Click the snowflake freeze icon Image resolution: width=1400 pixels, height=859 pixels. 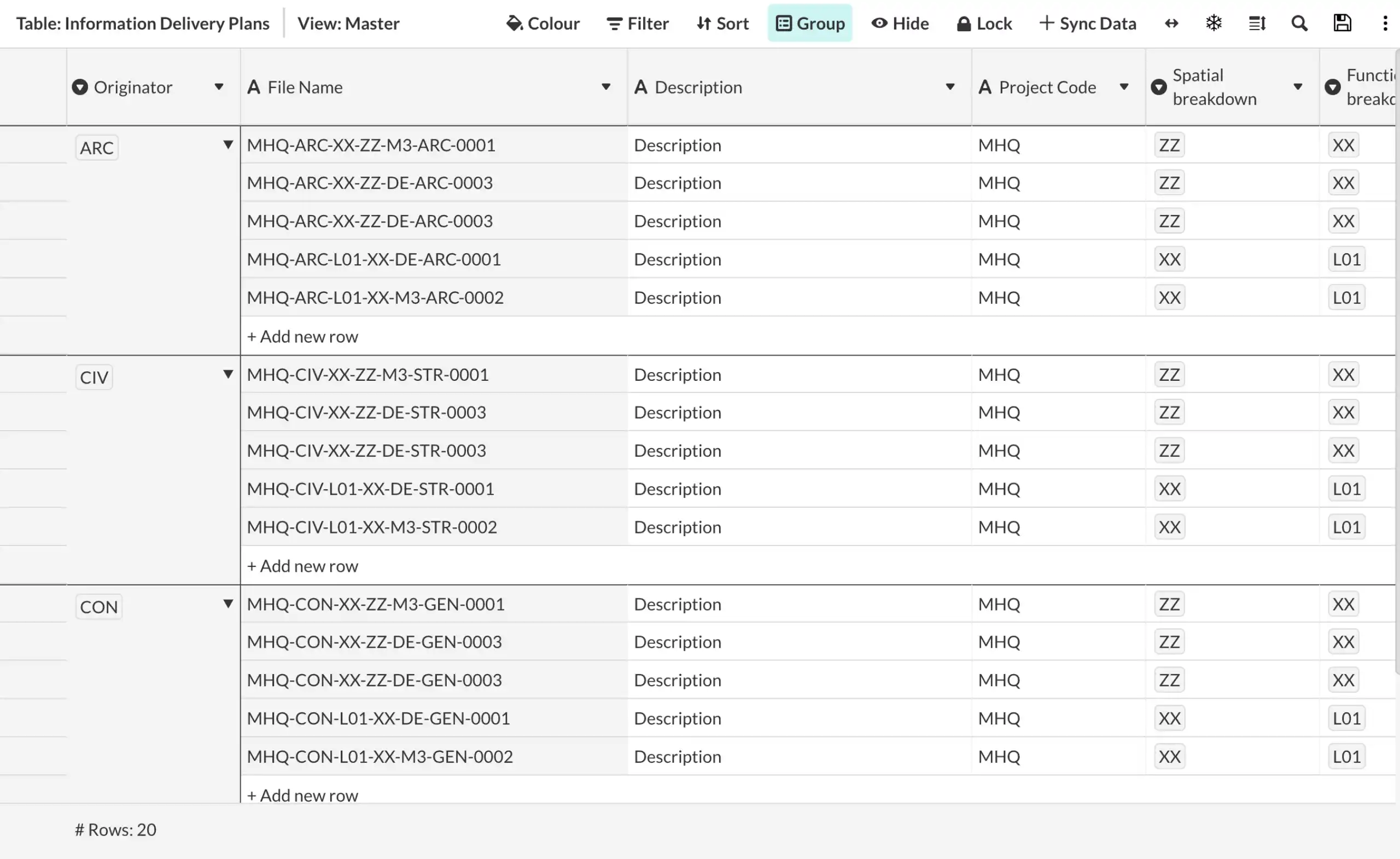1214,24
